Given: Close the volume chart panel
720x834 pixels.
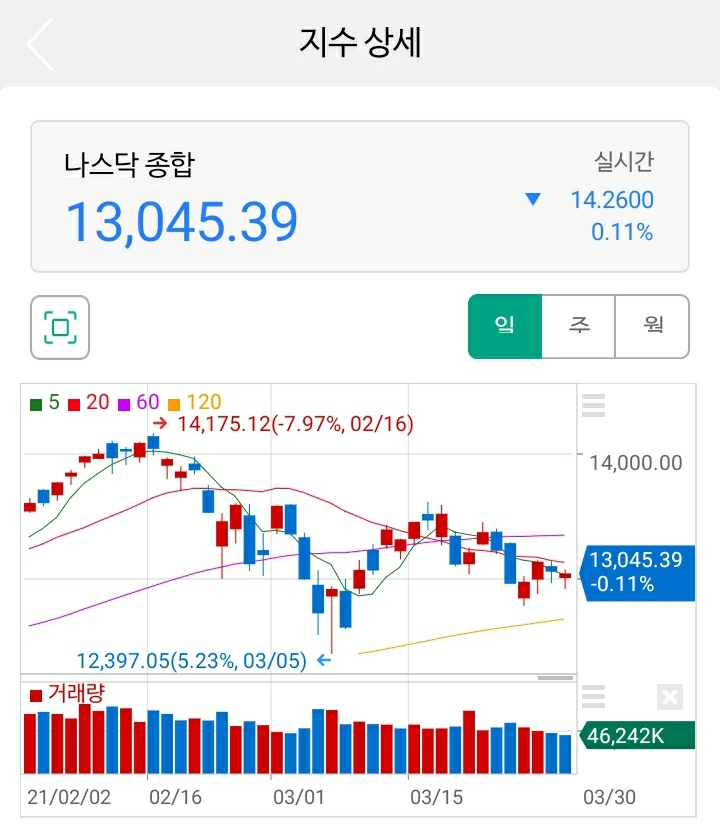Looking at the screenshot, I should click(670, 696).
